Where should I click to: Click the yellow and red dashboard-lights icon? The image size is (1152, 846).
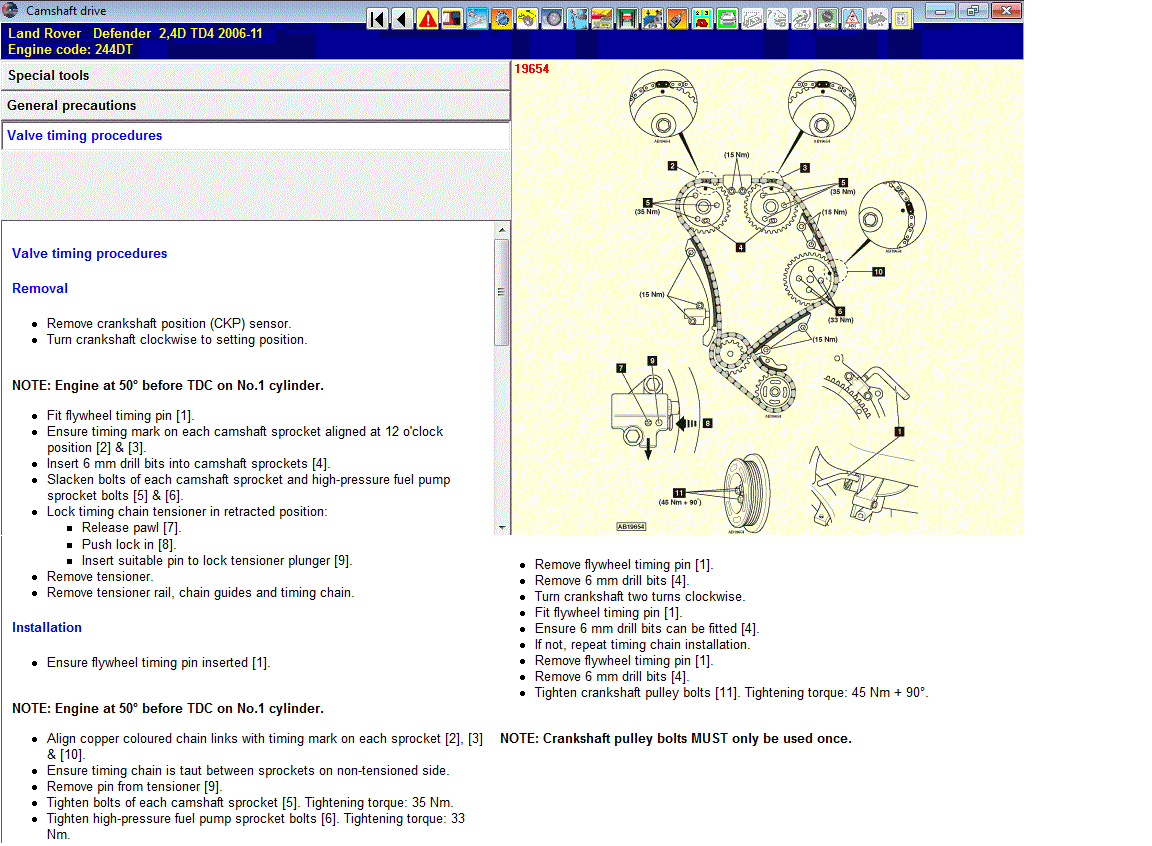702,18
